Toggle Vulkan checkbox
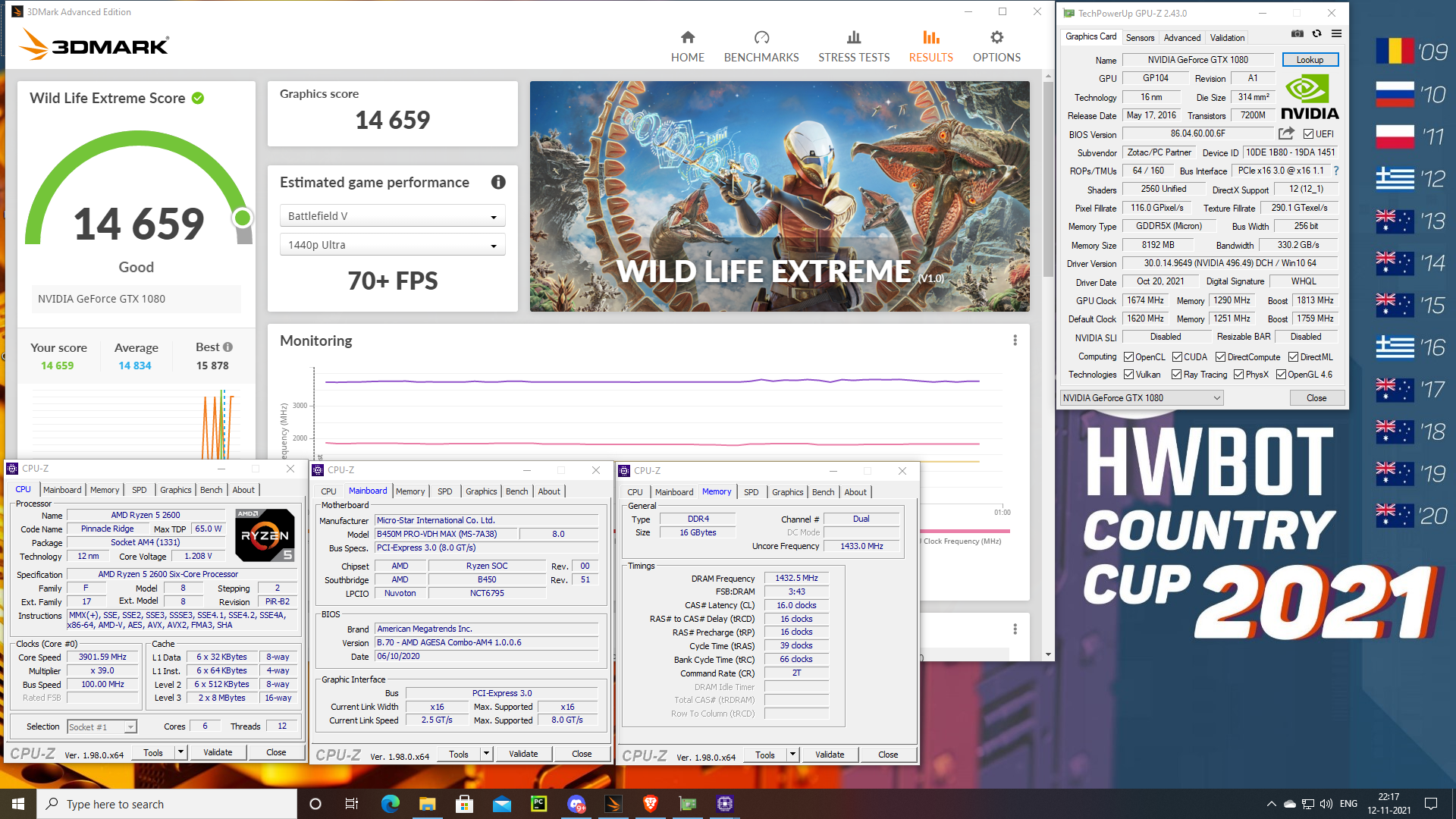This screenshot has width=1456, height=819. pos(1128,375)
